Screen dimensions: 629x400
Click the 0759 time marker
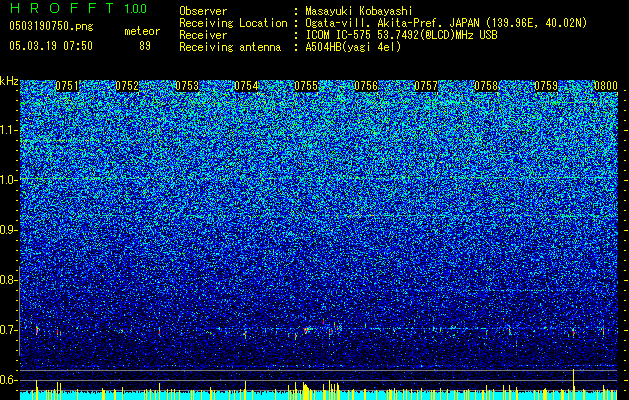[546, 86]
